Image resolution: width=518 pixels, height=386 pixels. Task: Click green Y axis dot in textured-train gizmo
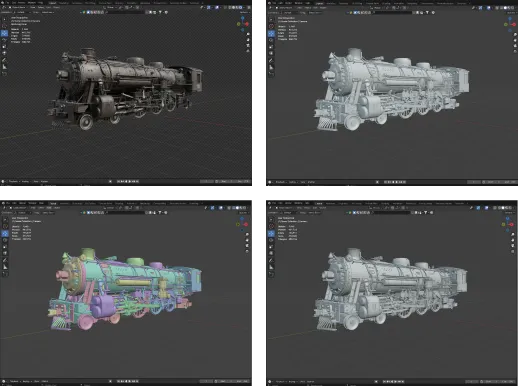[x=238, y=24]
